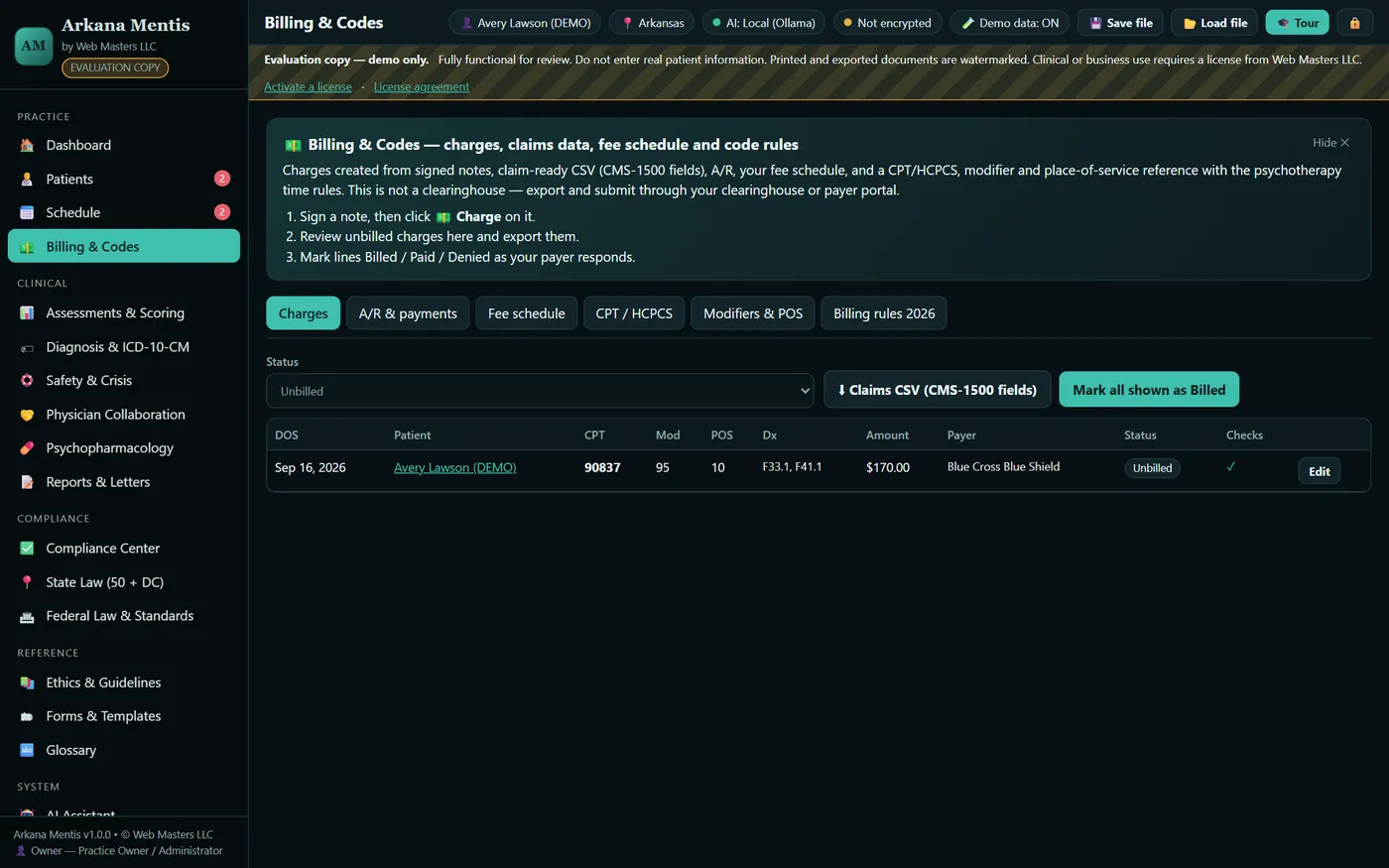Hide the Billing & Codes info banner

pyautogui.click(x=1330, y=143)
